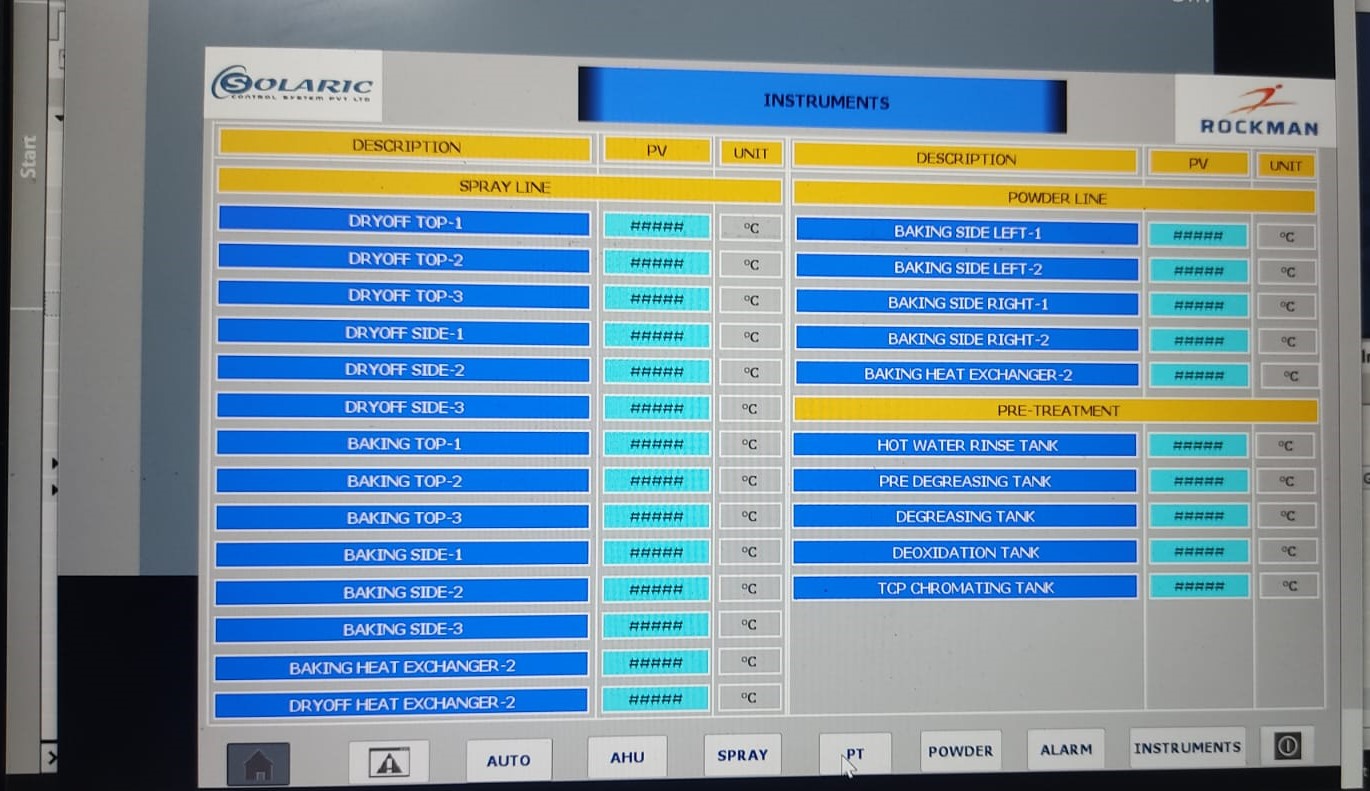Open the ALARM screen
The height and width of the screenshot is (791, 1370).
1066,749
